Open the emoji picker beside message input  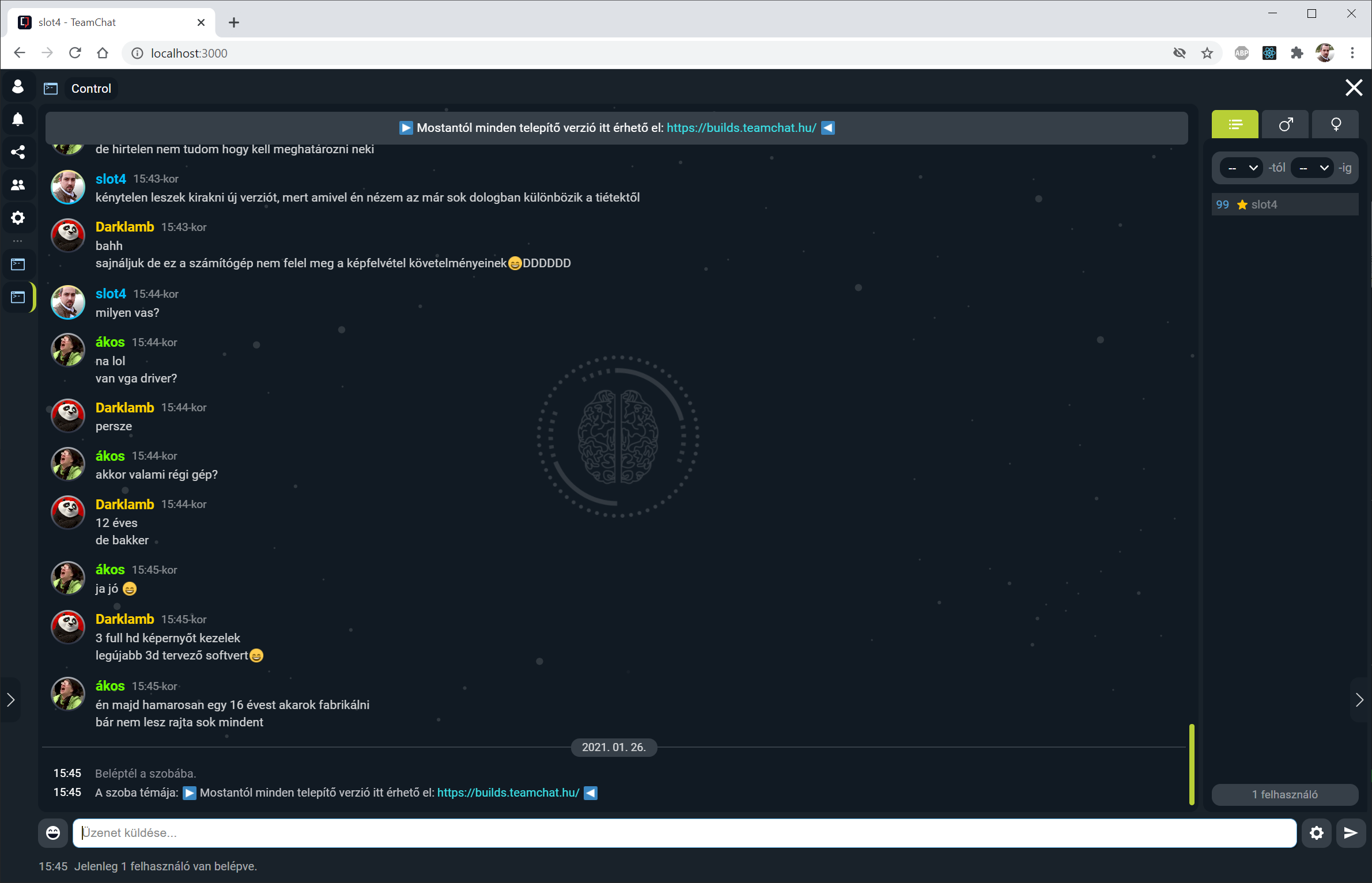point(53,833)
